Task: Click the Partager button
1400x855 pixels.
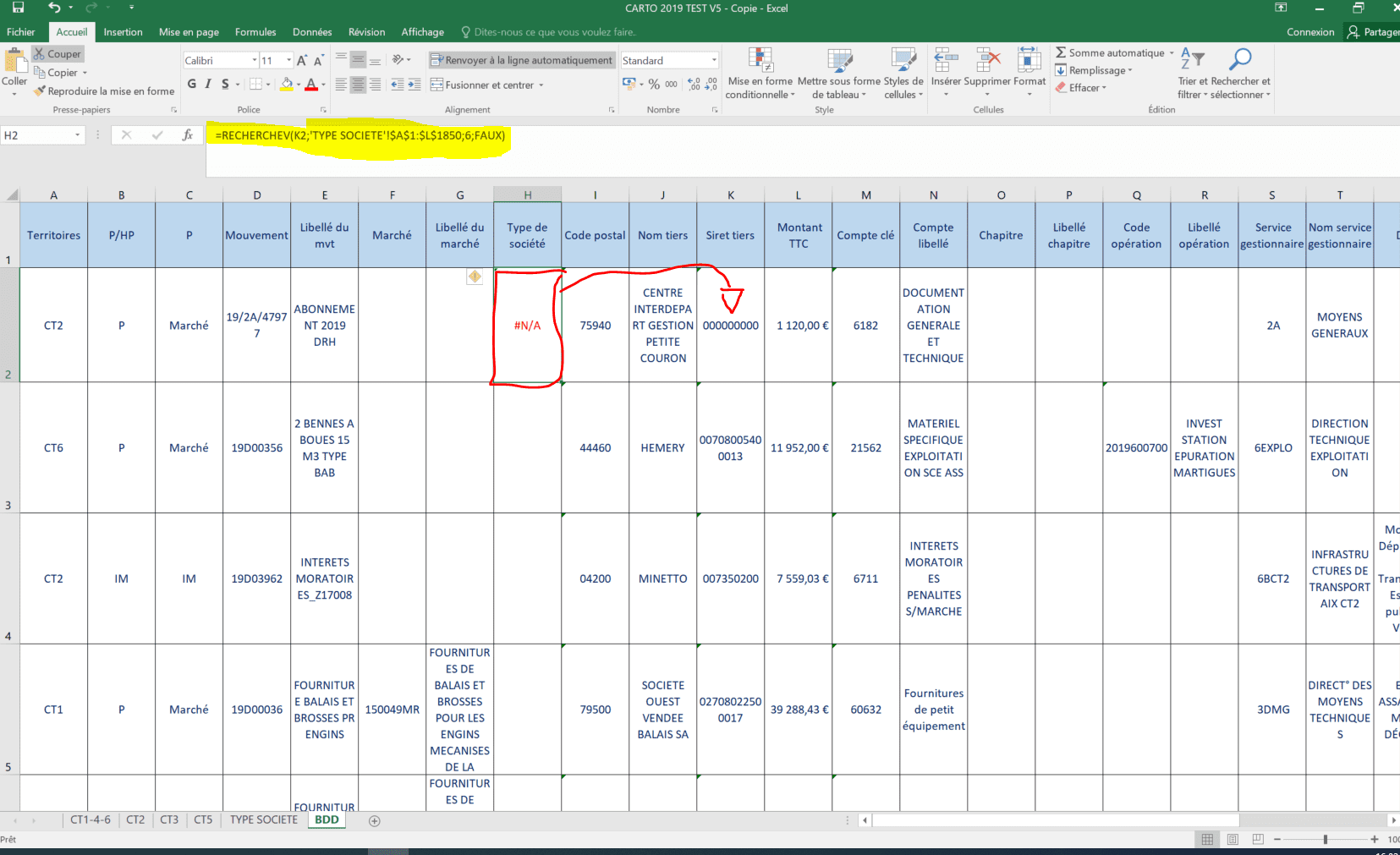Action: click(x=1374, y=32)
